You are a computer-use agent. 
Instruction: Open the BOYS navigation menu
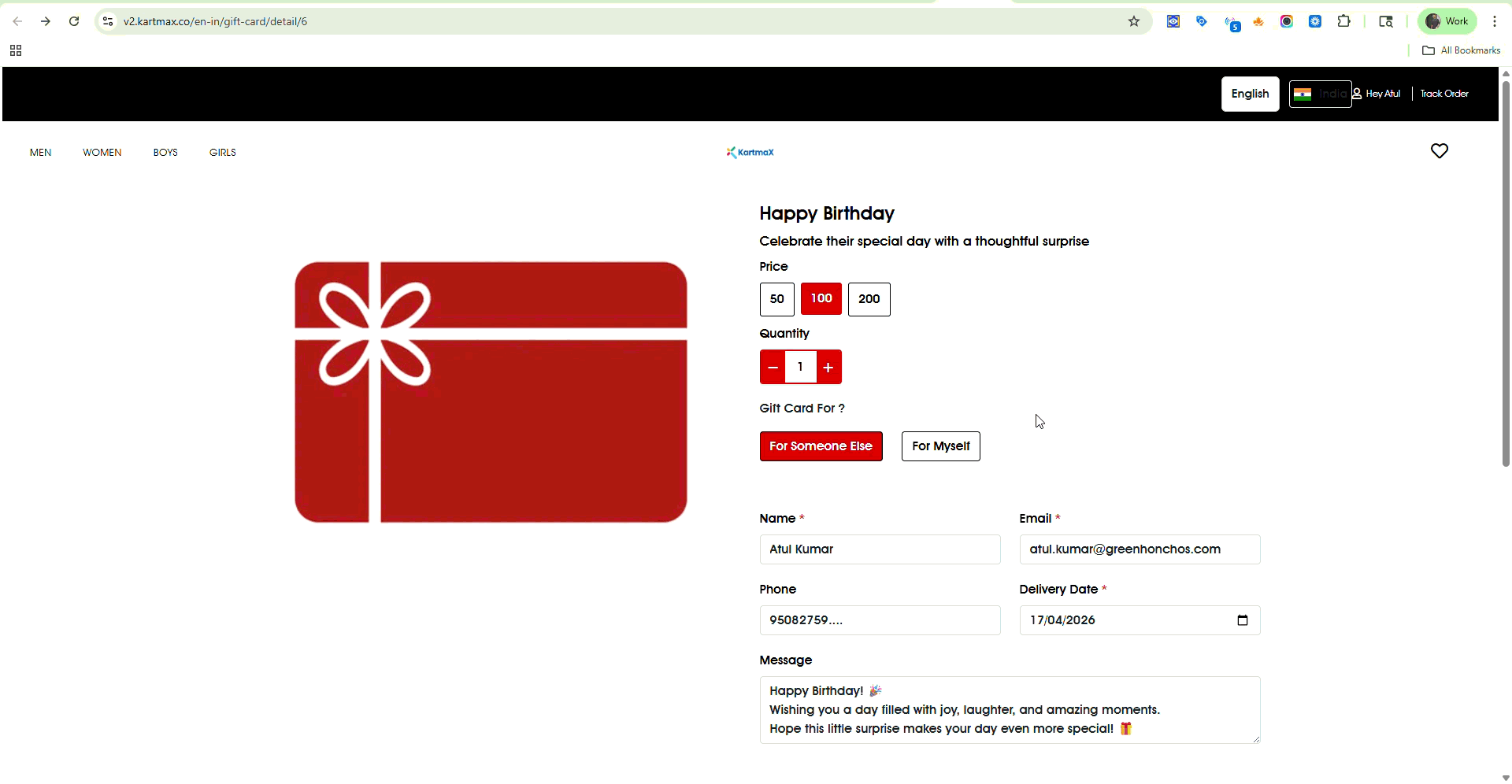pyautogui.click(x=165, y=152)
